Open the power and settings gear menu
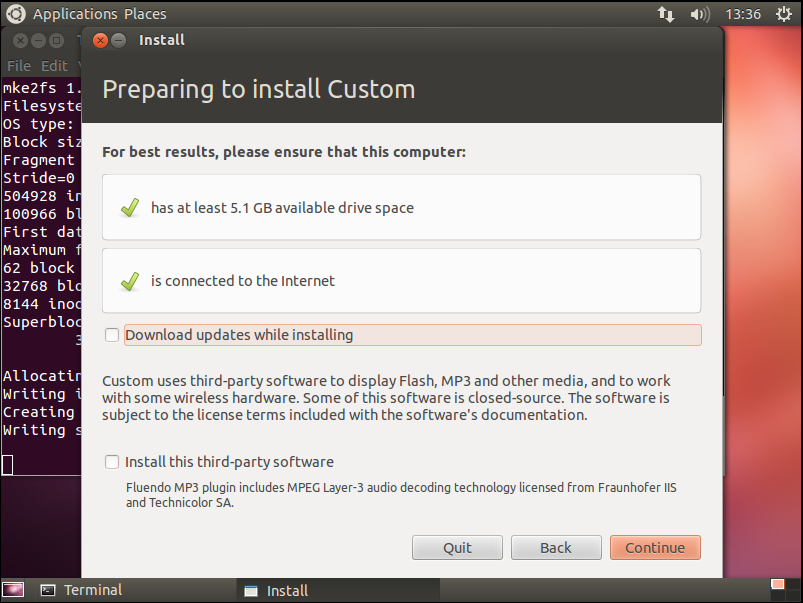The image size is (803, 603). 783,14
